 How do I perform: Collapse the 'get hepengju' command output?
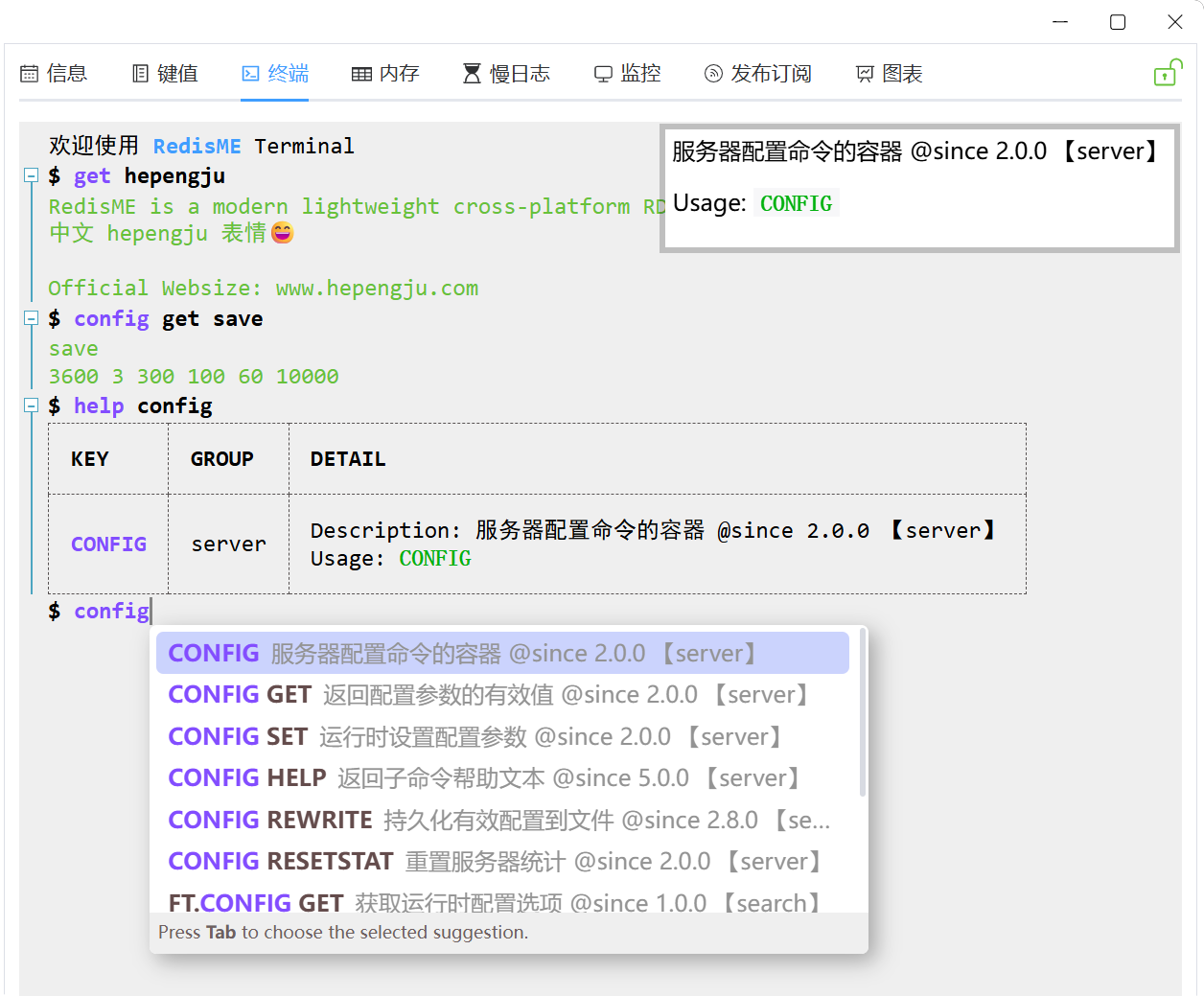click(31, 176)
